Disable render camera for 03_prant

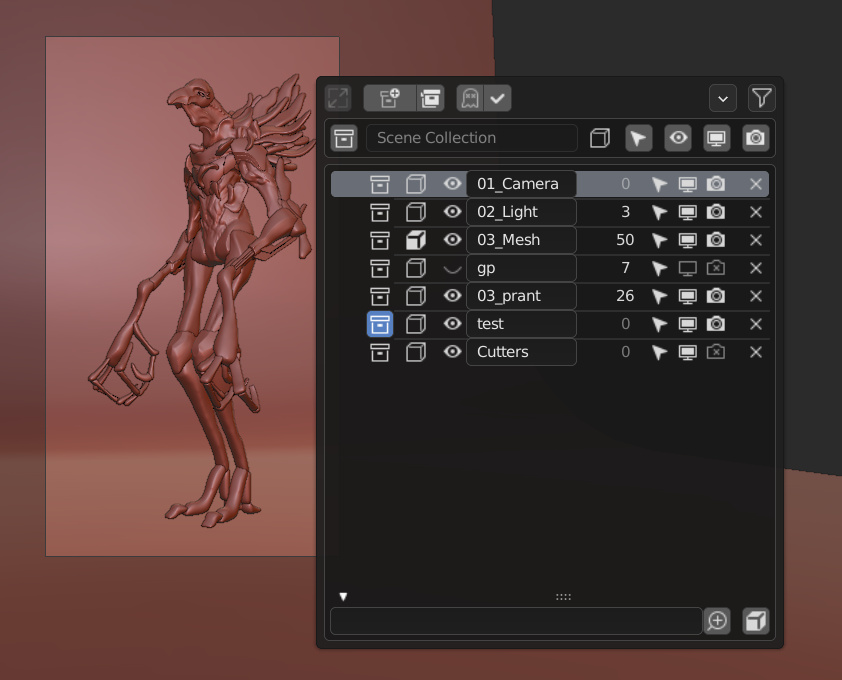point(716,296)
